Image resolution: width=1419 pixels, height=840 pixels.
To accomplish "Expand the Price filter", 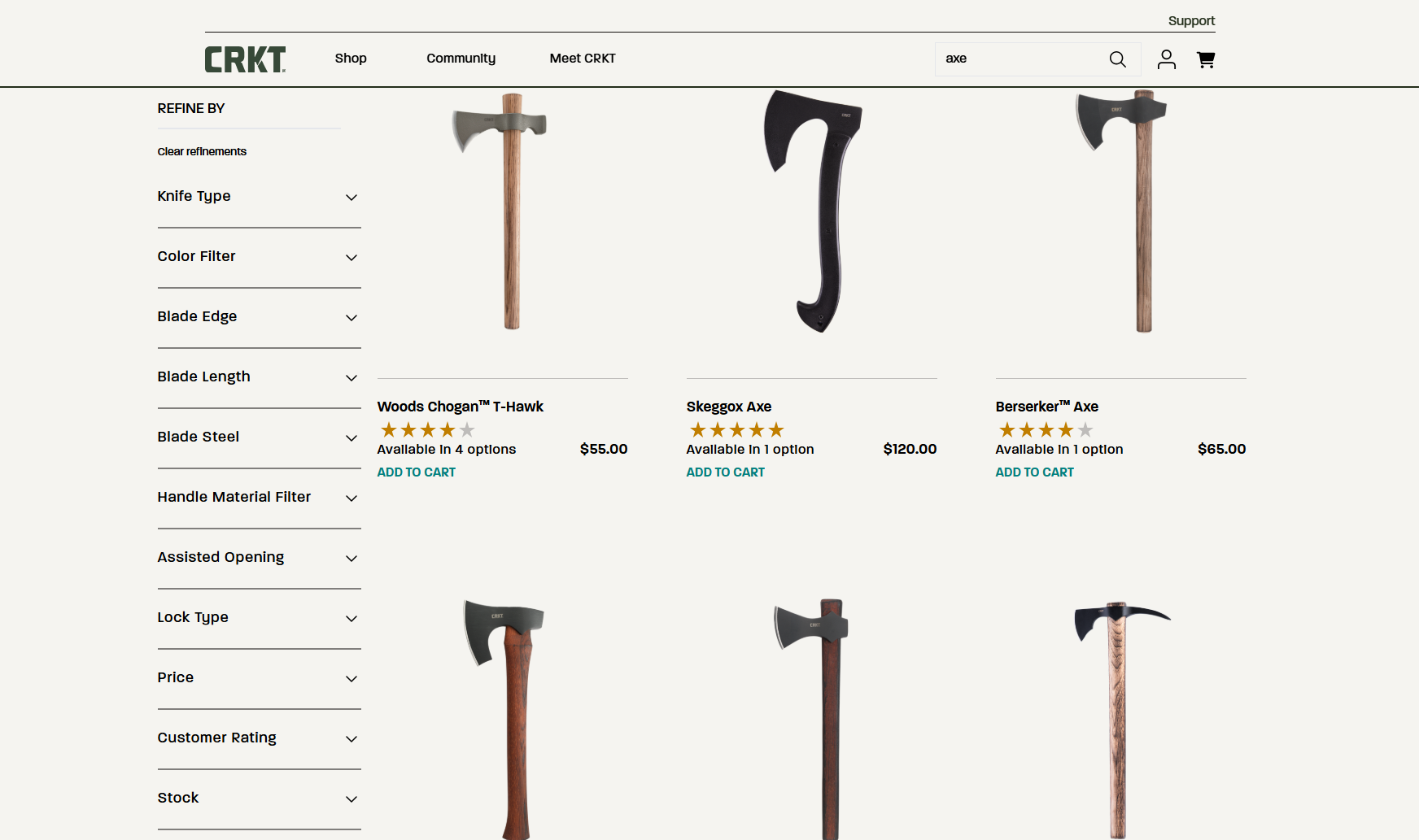I will (x=259, y=678).
